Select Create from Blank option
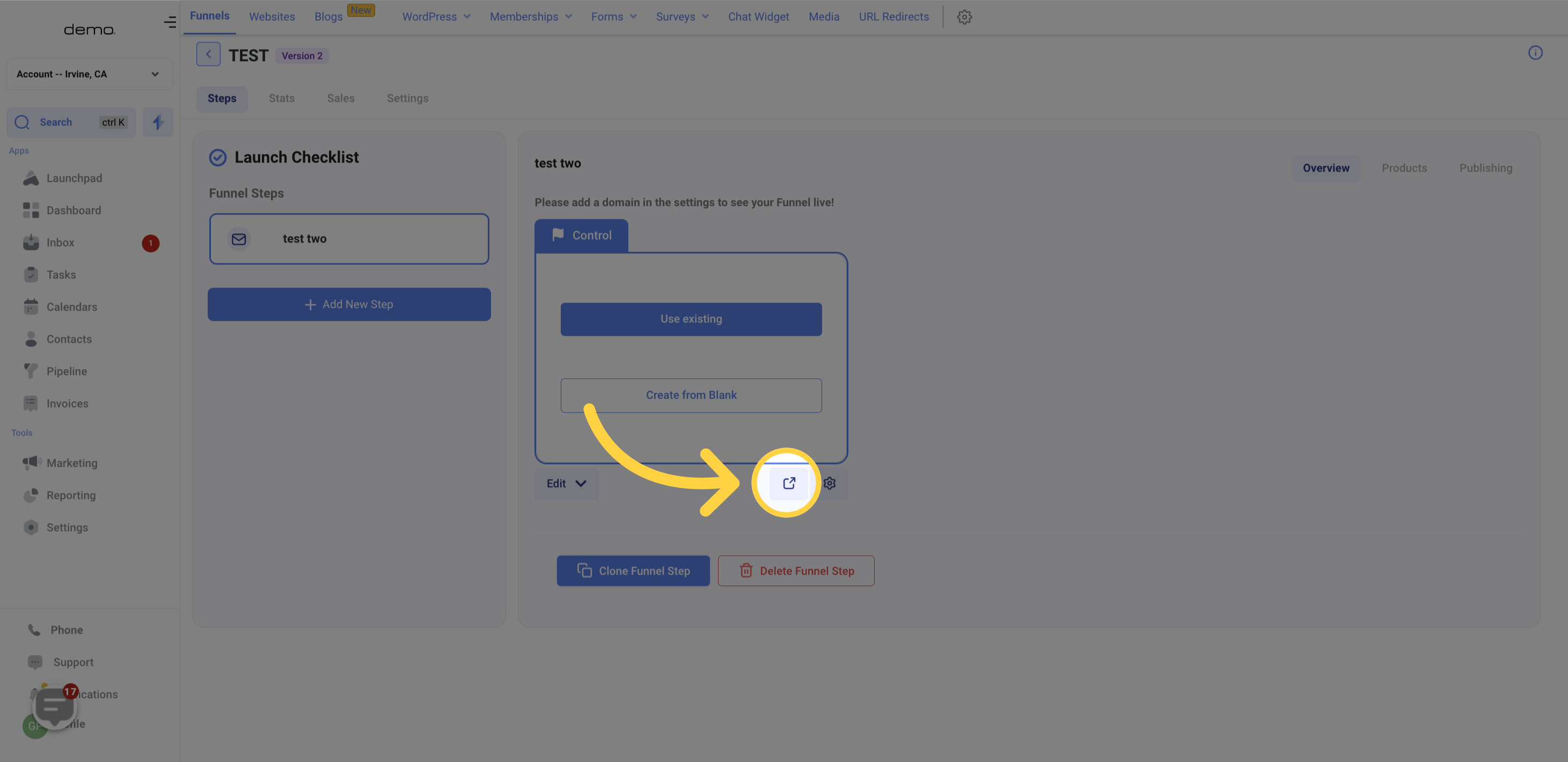Image resolution: width=1568 pixels, height=762 pixels. [x=691, y=395]
